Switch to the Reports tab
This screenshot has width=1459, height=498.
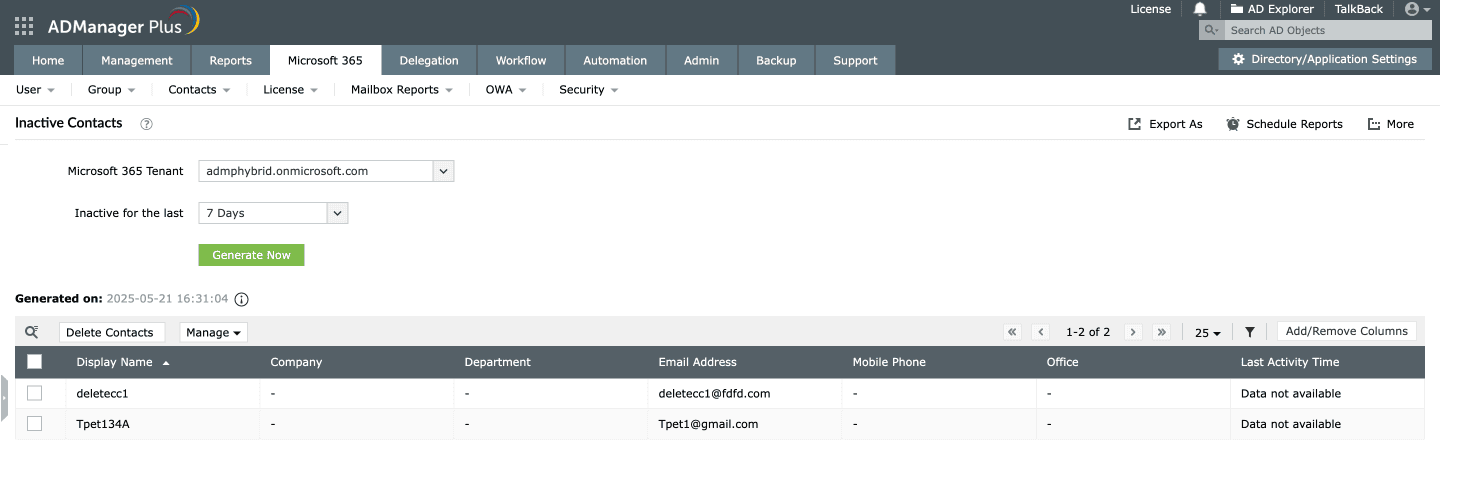(x=230, y=60)
